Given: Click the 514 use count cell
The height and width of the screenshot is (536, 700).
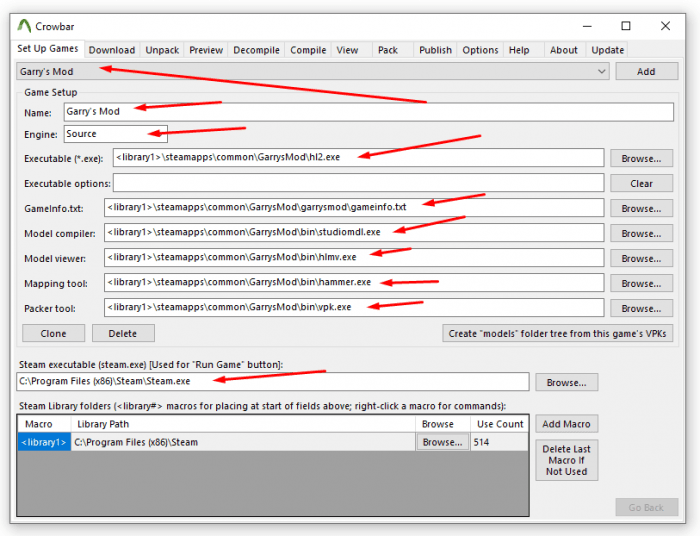Looking at the screenshot, I should pyautogui.click(x=499, y=442).
